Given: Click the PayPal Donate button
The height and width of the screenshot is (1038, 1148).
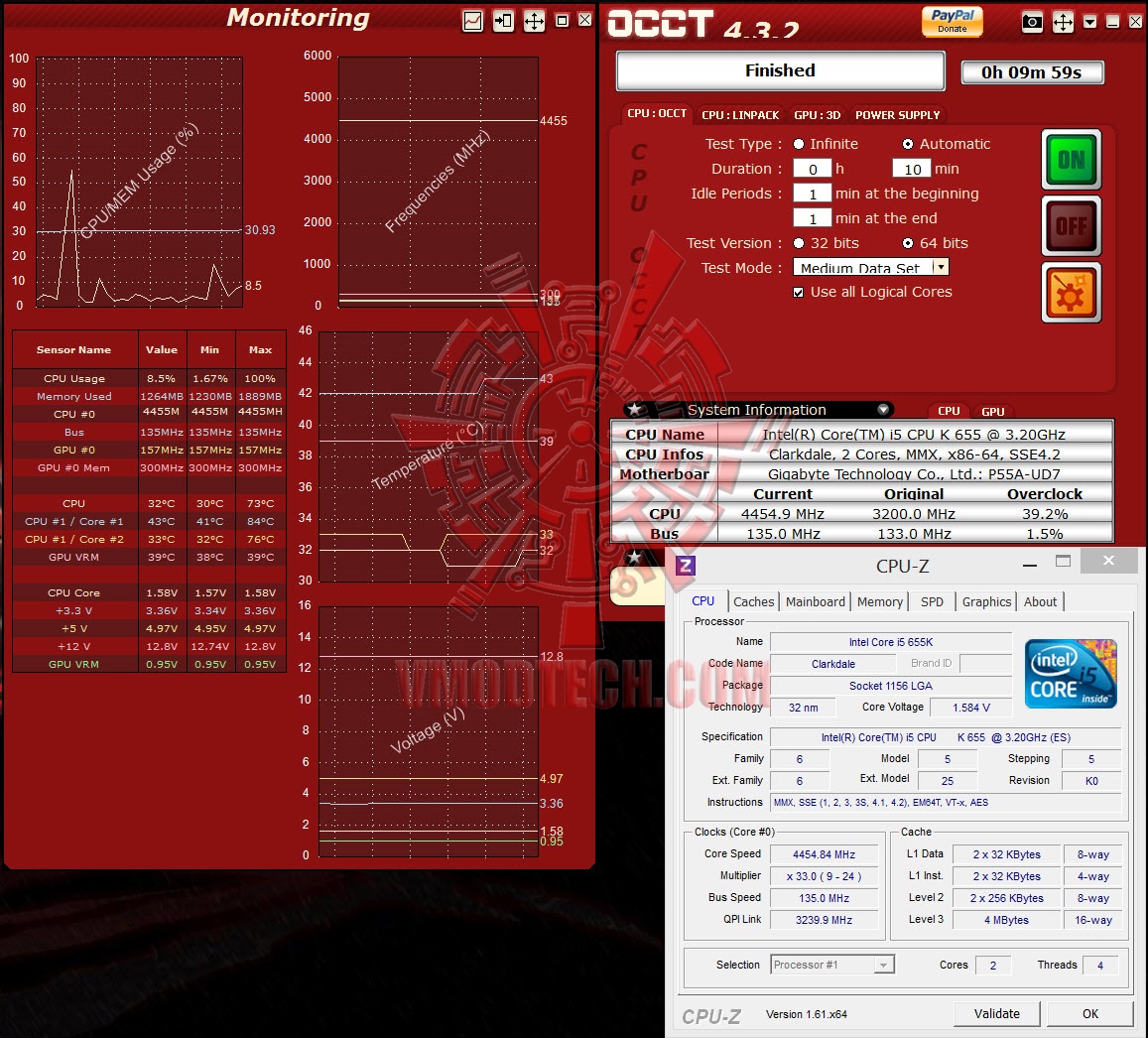Looking at the screenshot, I should [952, 21].
